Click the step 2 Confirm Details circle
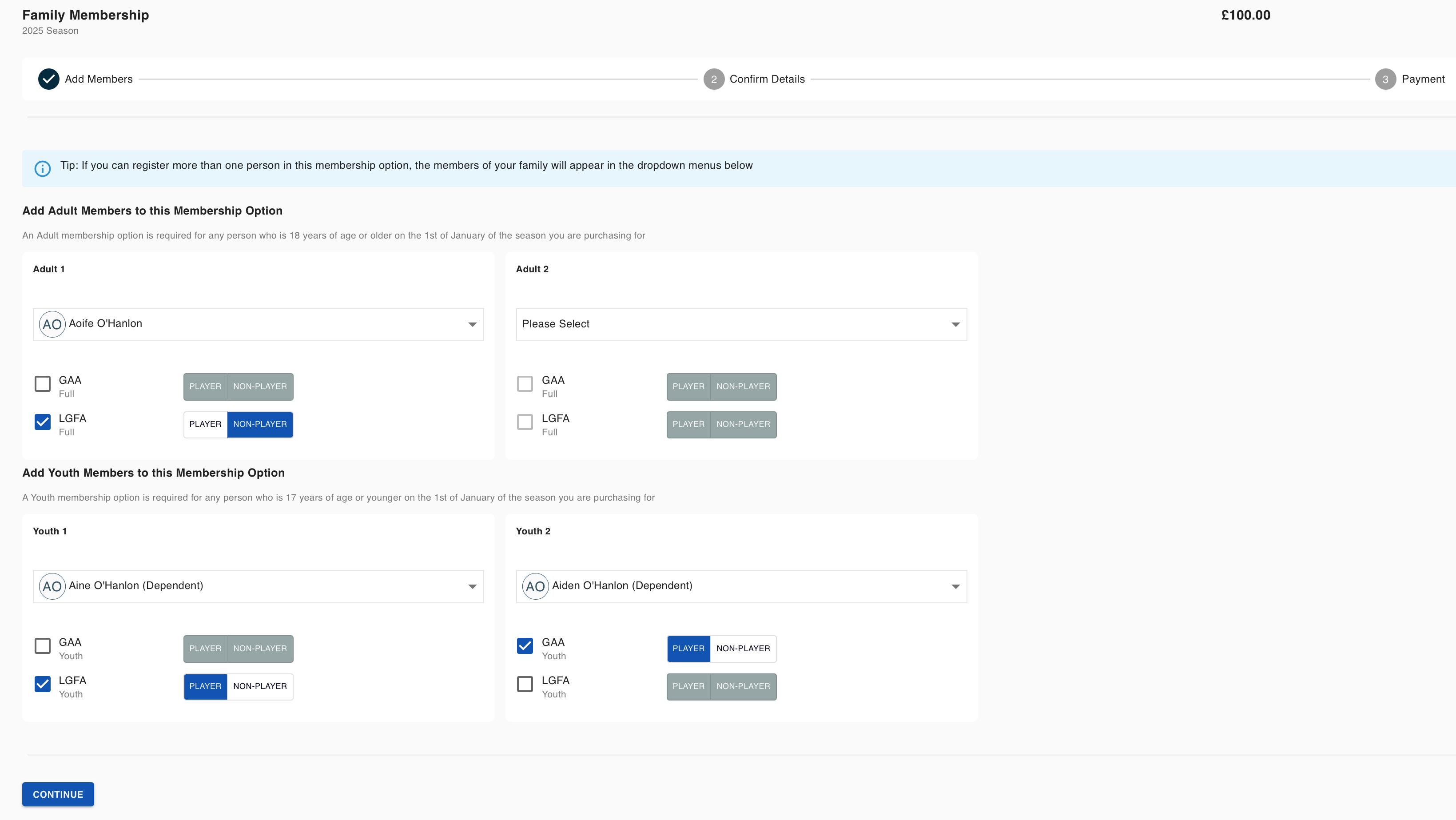1456x820 pixels. click(x=714, y=79)
